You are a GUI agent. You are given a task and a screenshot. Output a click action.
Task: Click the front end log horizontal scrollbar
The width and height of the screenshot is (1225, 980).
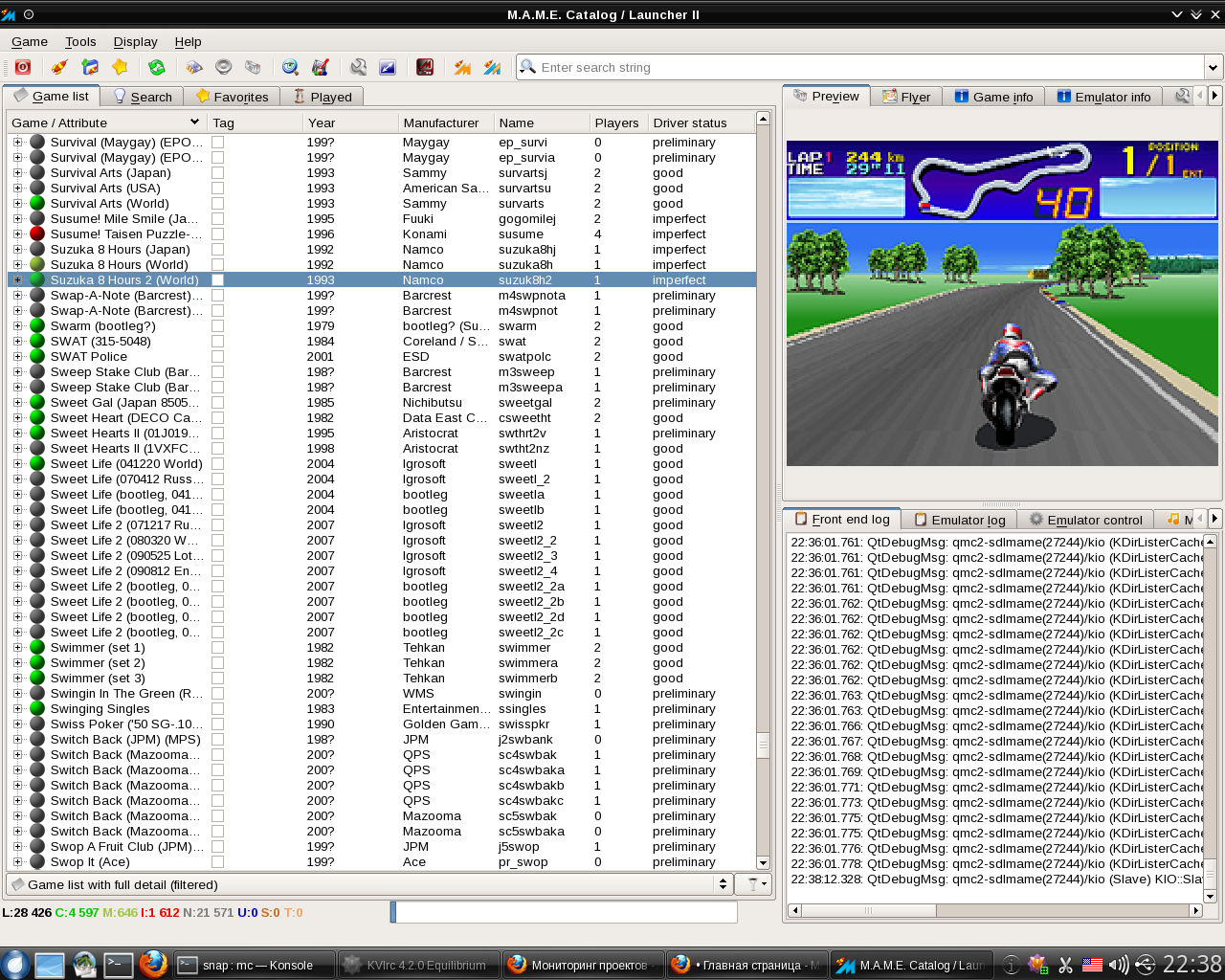[x=995, y=910]
